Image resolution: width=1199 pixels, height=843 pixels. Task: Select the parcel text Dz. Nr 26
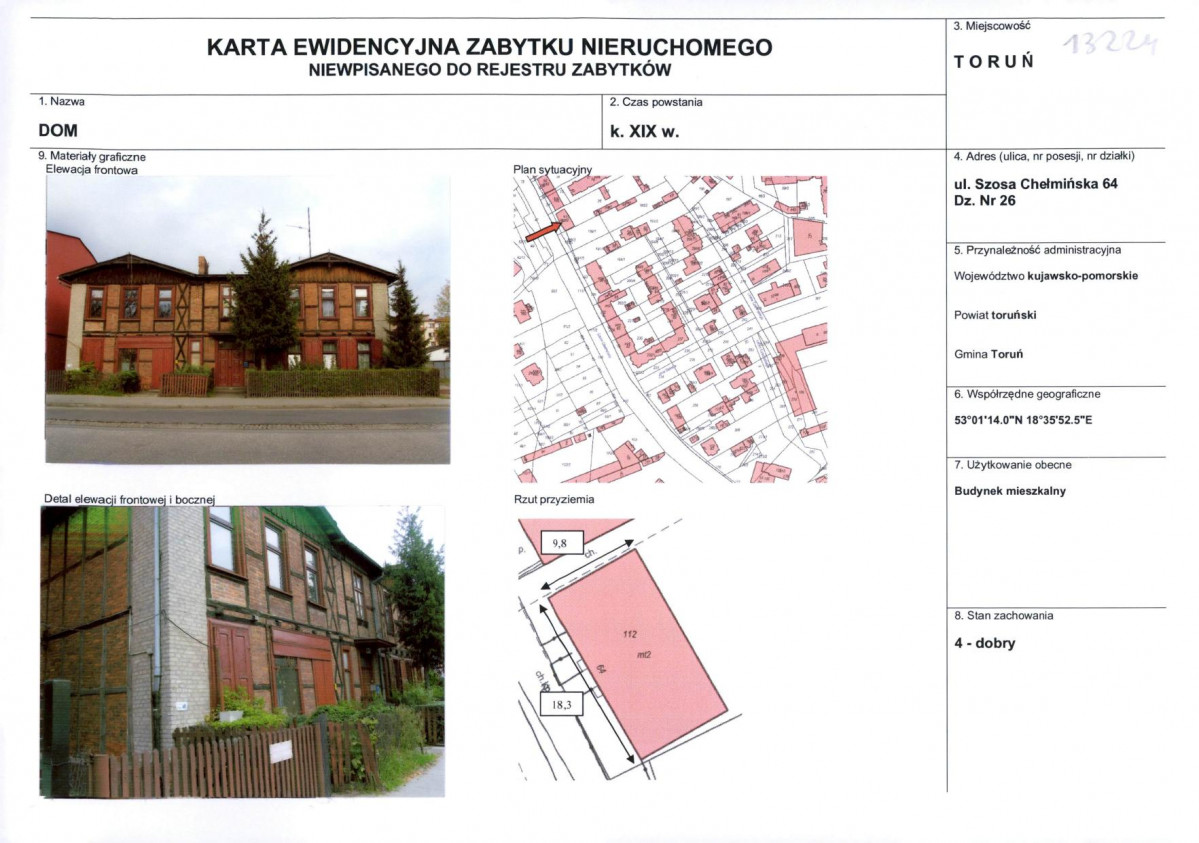point(985,200)
